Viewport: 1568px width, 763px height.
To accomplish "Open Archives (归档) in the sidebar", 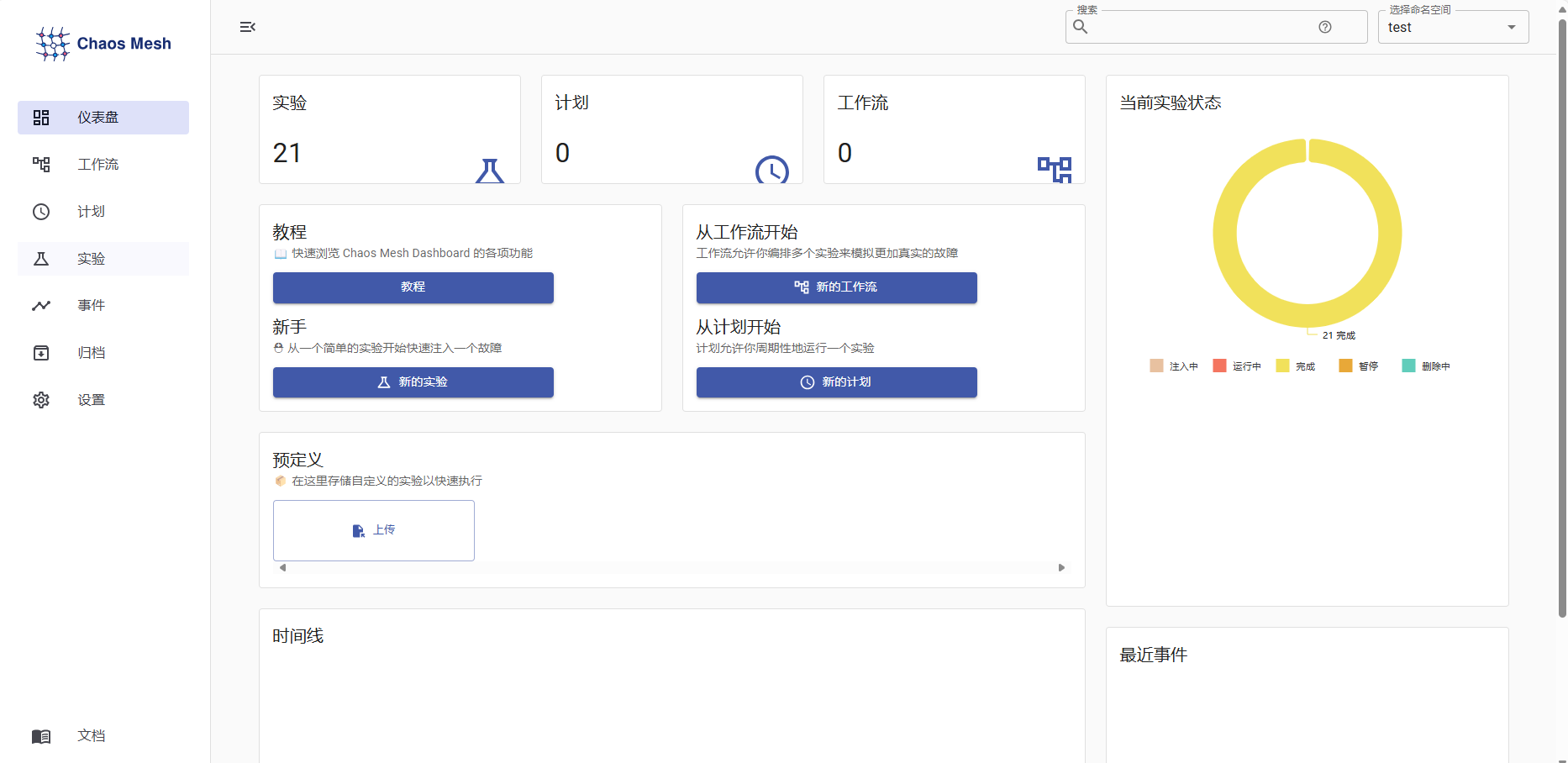I will pyautogui.click(x=103, y=353).
